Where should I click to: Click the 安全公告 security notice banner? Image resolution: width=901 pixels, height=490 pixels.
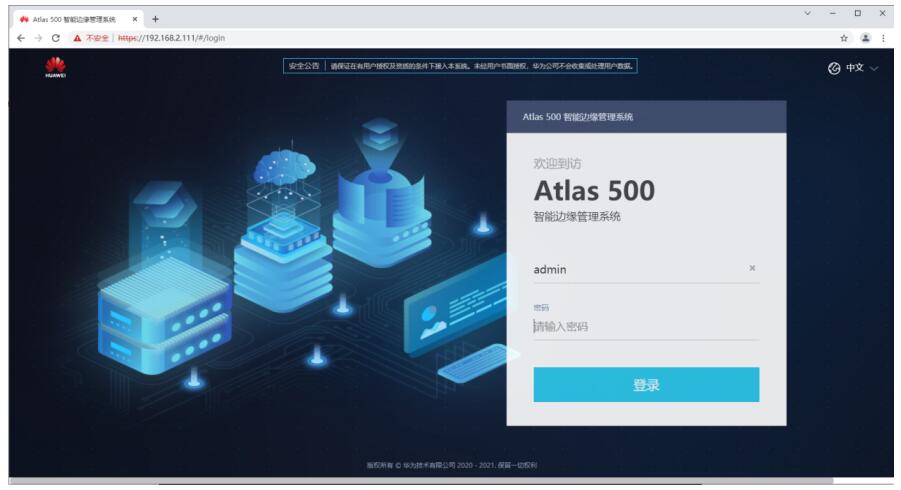(x=460, y=66)
